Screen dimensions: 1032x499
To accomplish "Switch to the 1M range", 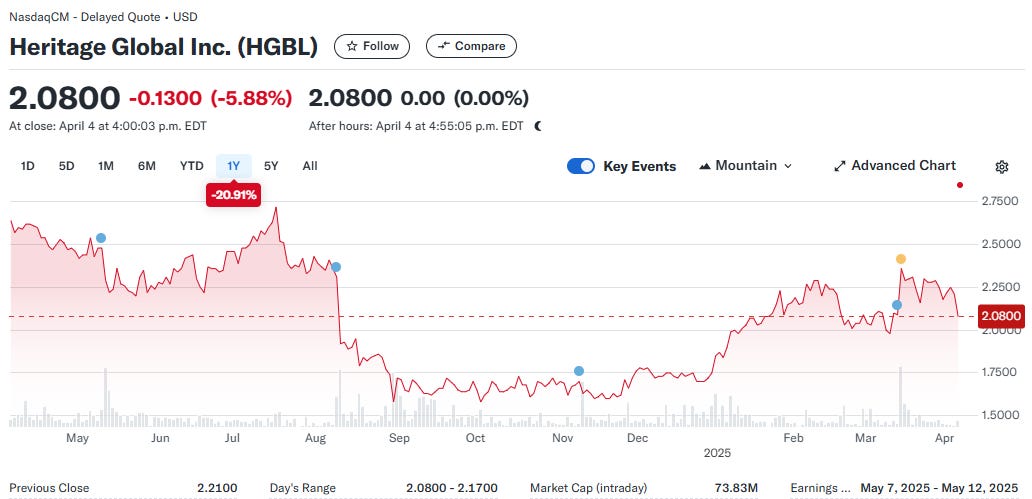I will pyautogui.click(x=106, y=166).
